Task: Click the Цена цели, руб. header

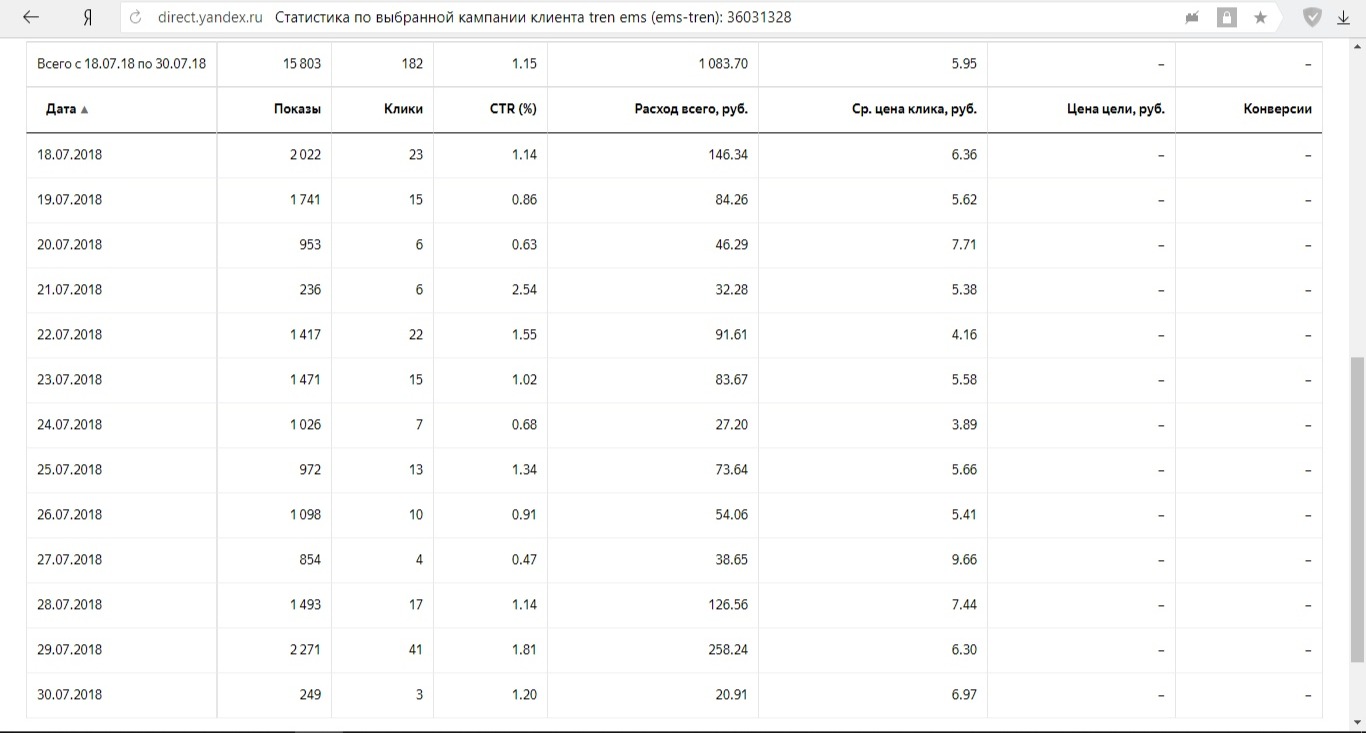Action: point(1116,109)
